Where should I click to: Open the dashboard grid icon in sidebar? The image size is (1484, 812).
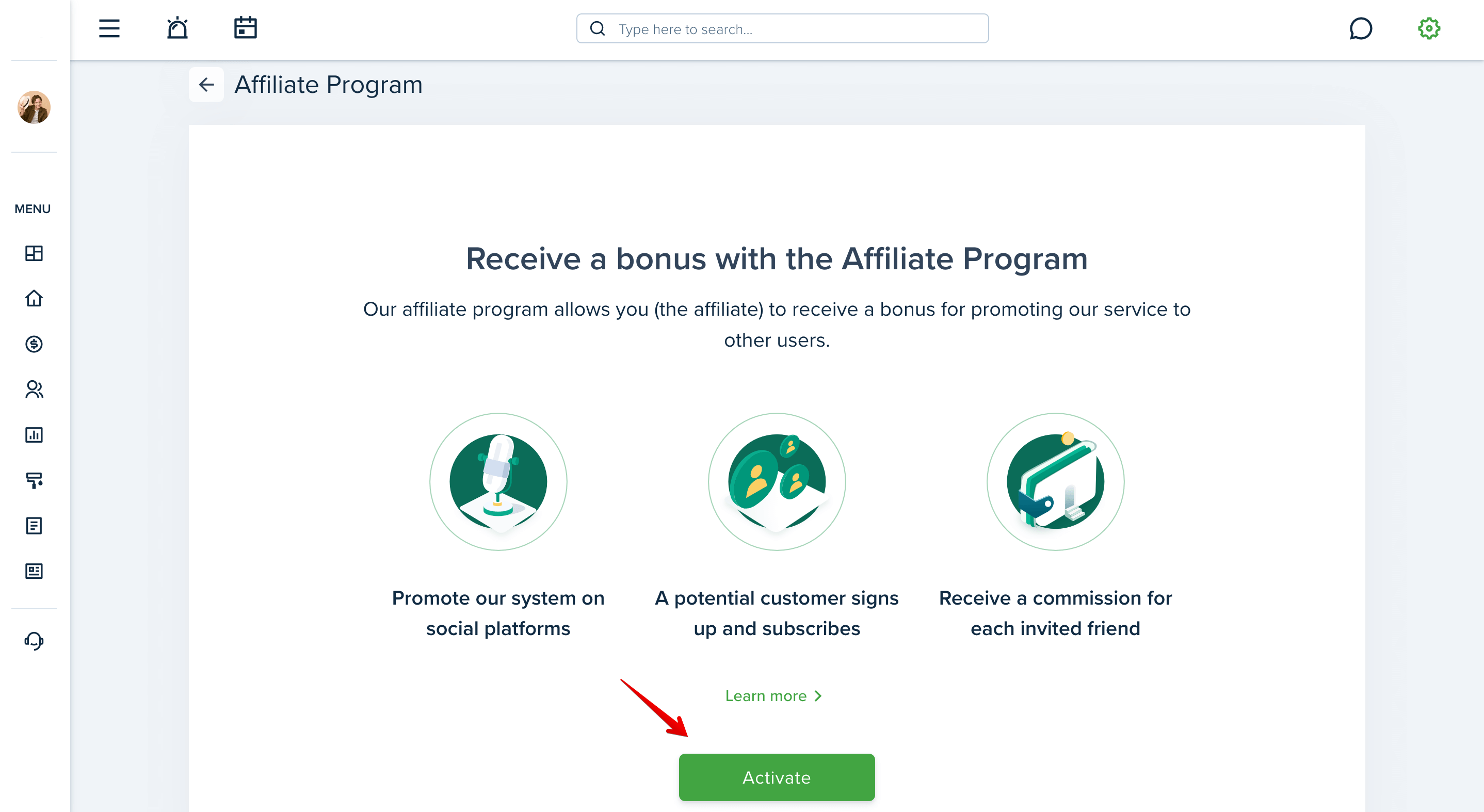click(34, 253)
